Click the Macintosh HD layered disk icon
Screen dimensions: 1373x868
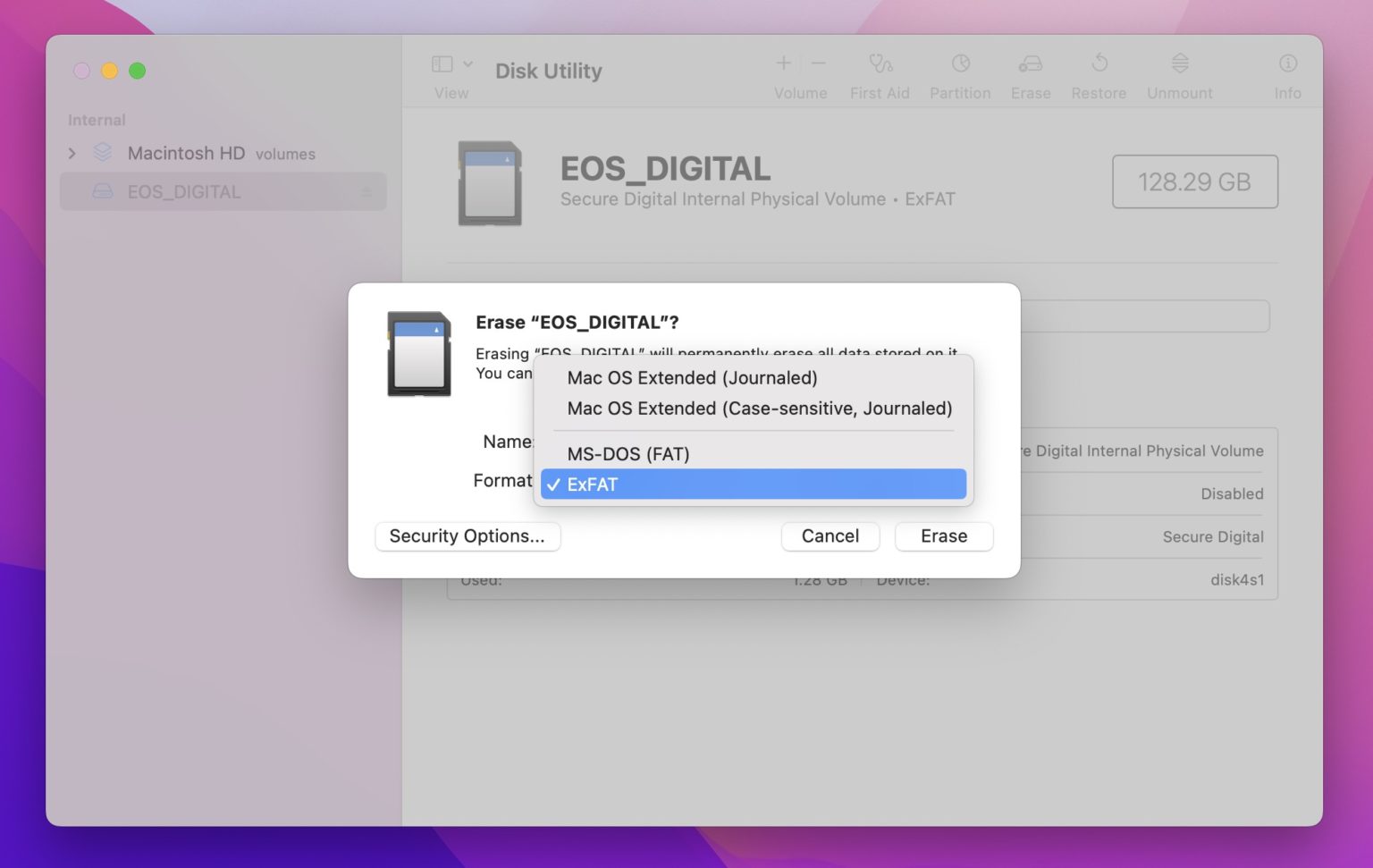click(103, 153)
